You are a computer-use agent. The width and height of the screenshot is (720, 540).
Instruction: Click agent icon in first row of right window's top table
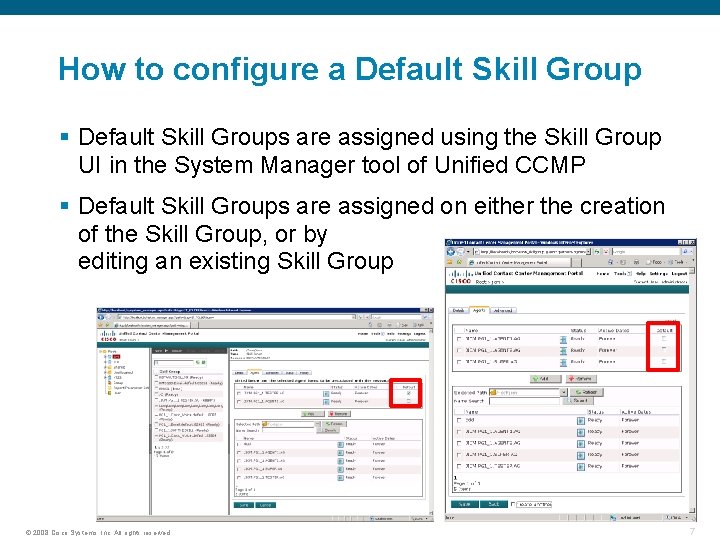coord(563,340)
